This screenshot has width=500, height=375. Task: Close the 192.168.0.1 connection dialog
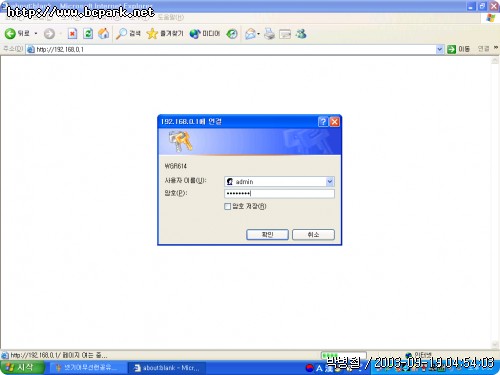[x=335, y=122]
